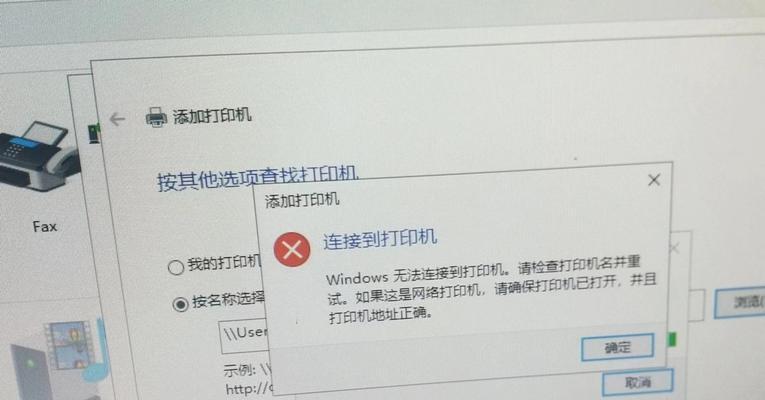
Task: Click the 取消 button in the wizard
Action: pos(638,381)
